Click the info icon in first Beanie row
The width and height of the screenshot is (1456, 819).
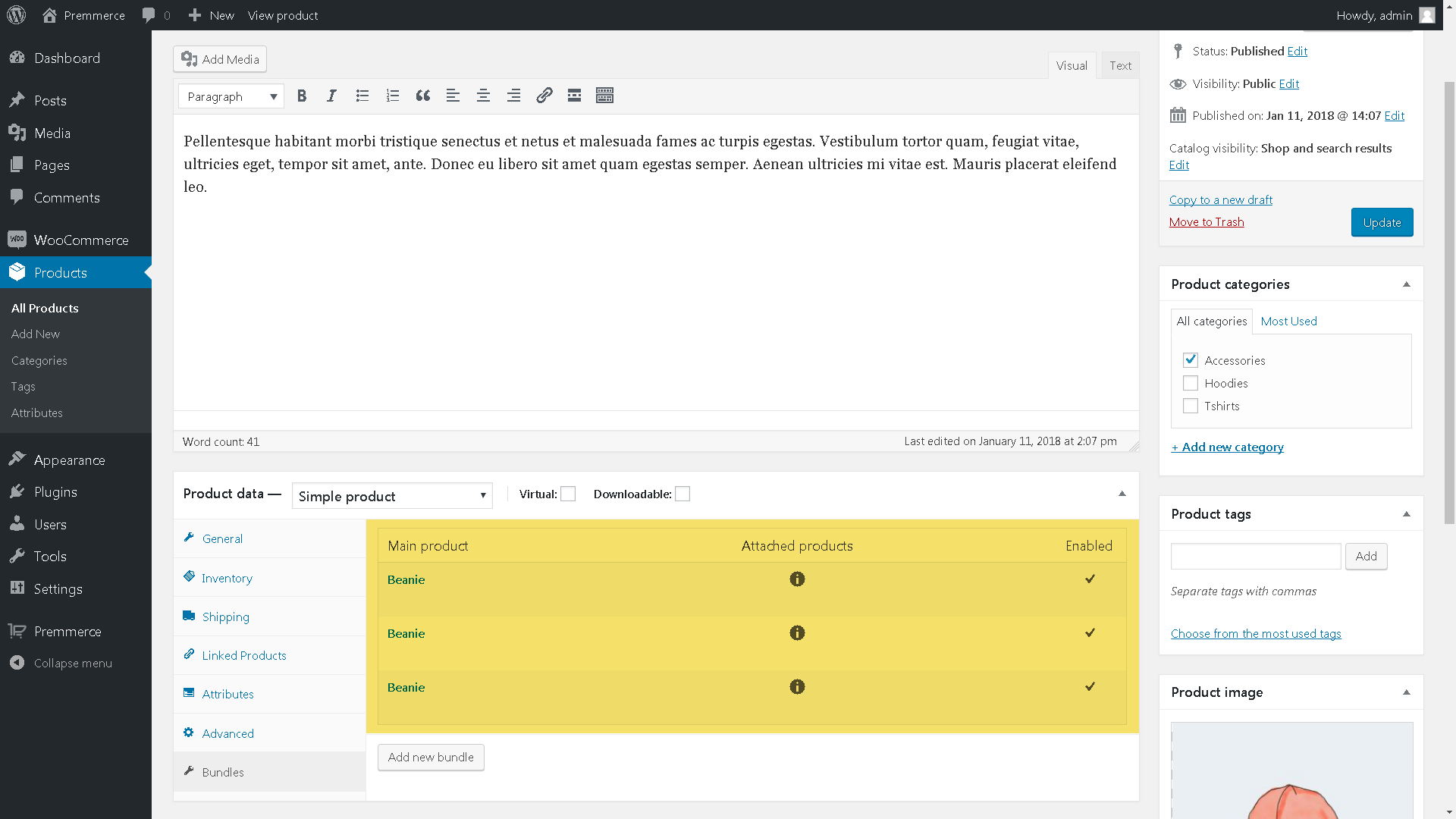pyautogui.click(x=797, y=579)
